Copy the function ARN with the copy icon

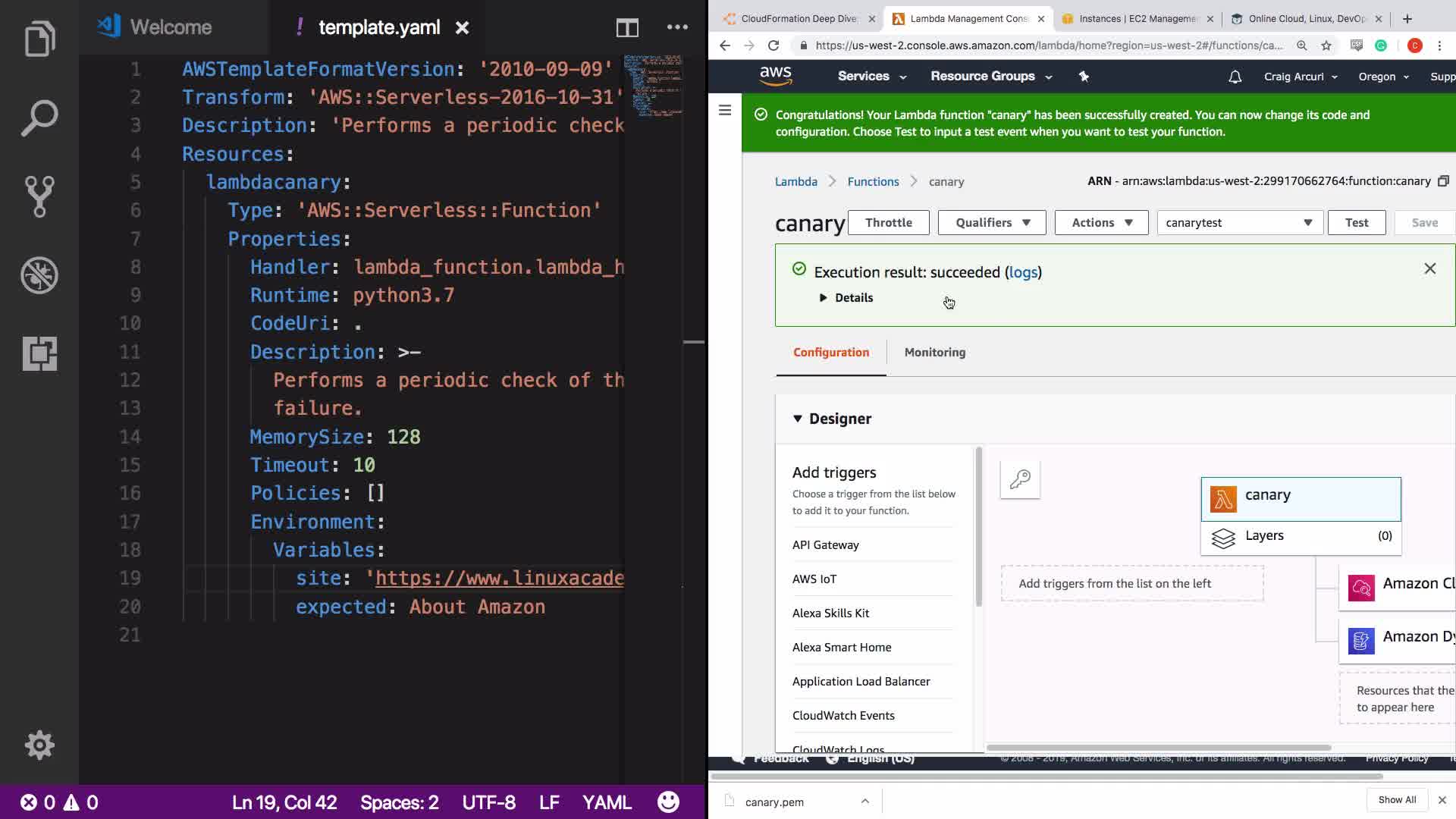pos(1443,181)
